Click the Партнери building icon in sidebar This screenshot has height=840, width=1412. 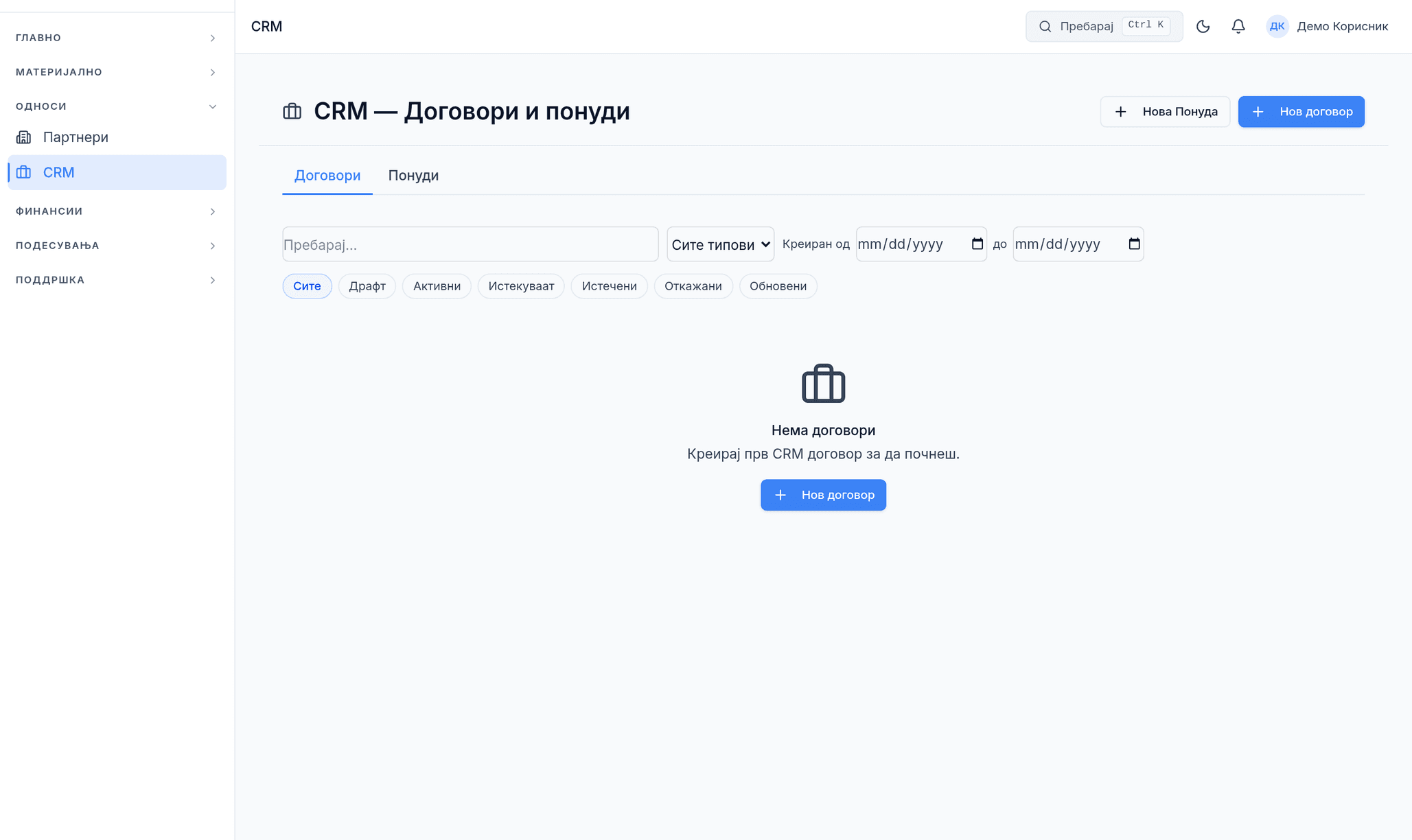24,137
